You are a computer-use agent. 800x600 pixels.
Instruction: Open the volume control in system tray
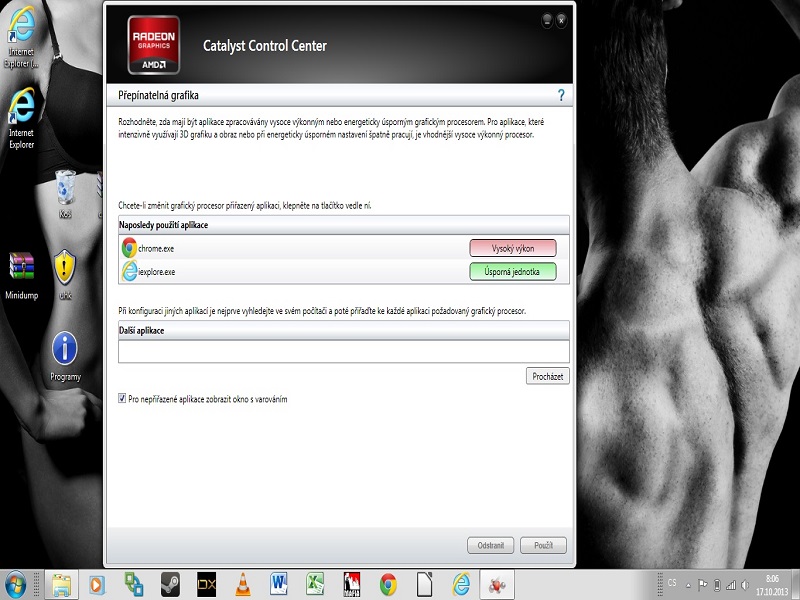(x=745, y=584)
